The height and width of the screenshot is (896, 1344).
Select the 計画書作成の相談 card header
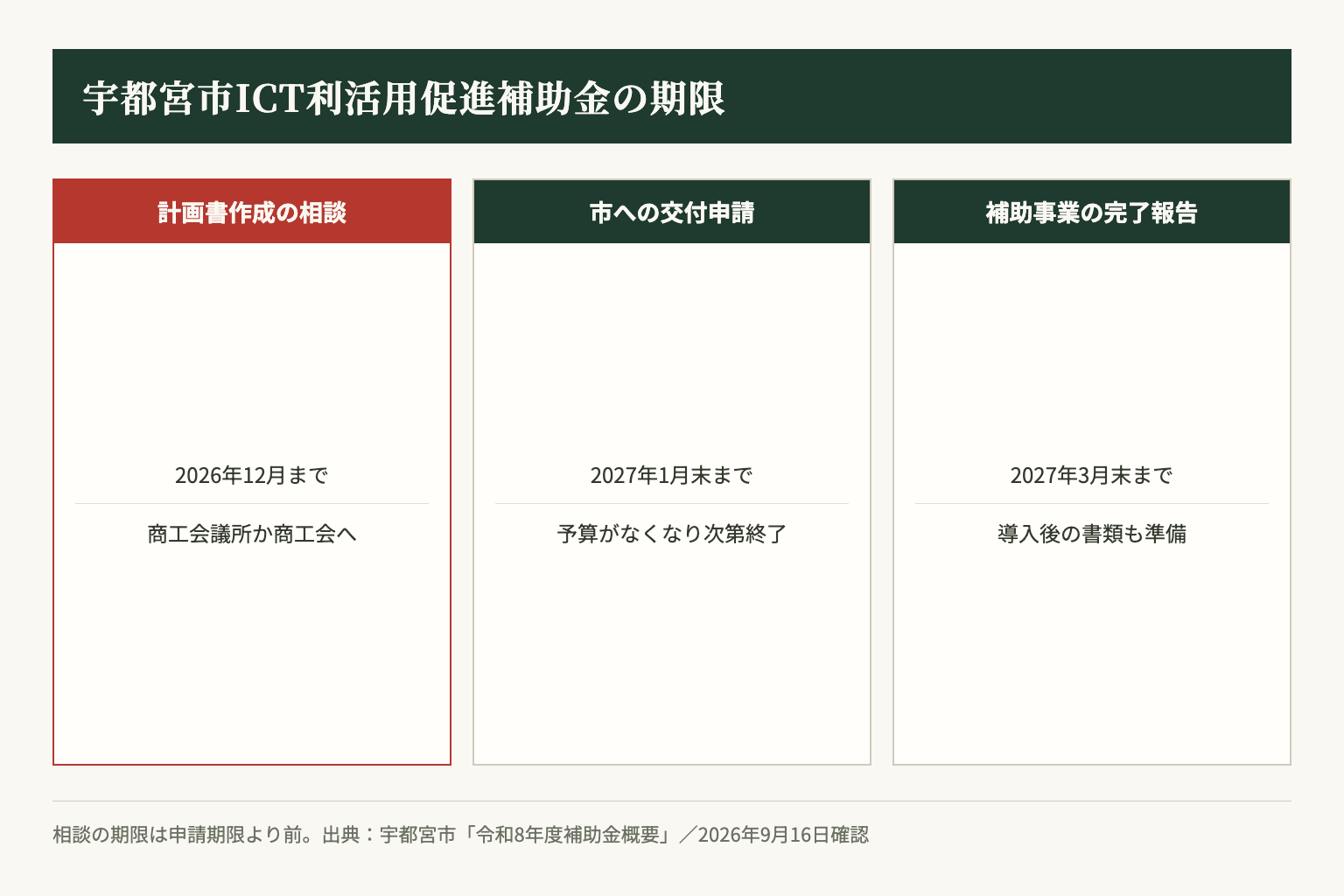tap(252, 212)
